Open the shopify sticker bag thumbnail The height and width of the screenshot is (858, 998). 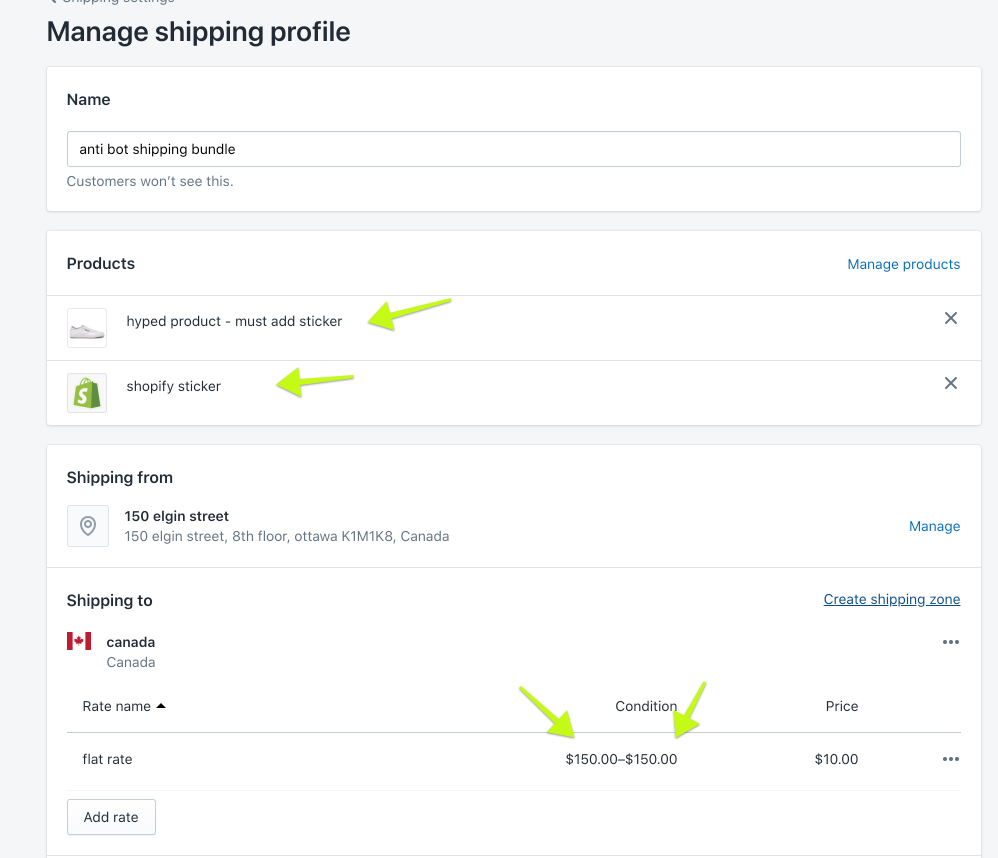coord(87,393)
